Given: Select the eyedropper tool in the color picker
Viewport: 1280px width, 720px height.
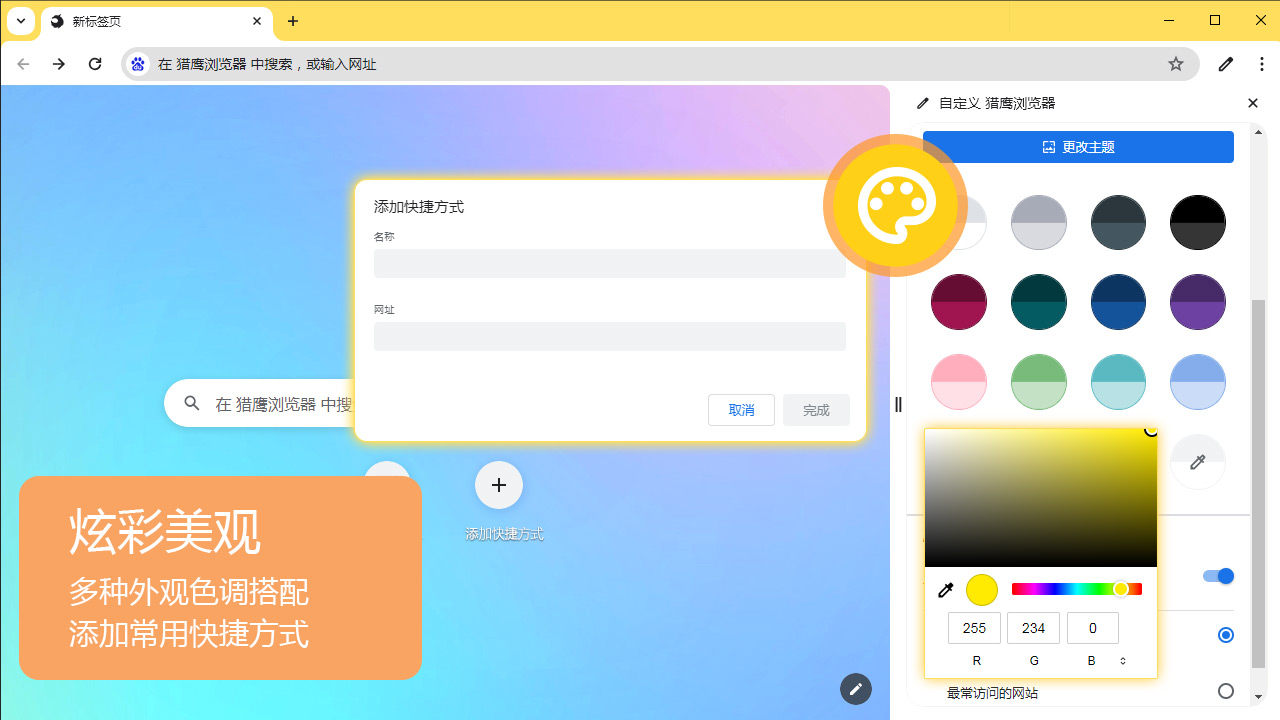Looking at the screenshot, I should tap(944, 589).
